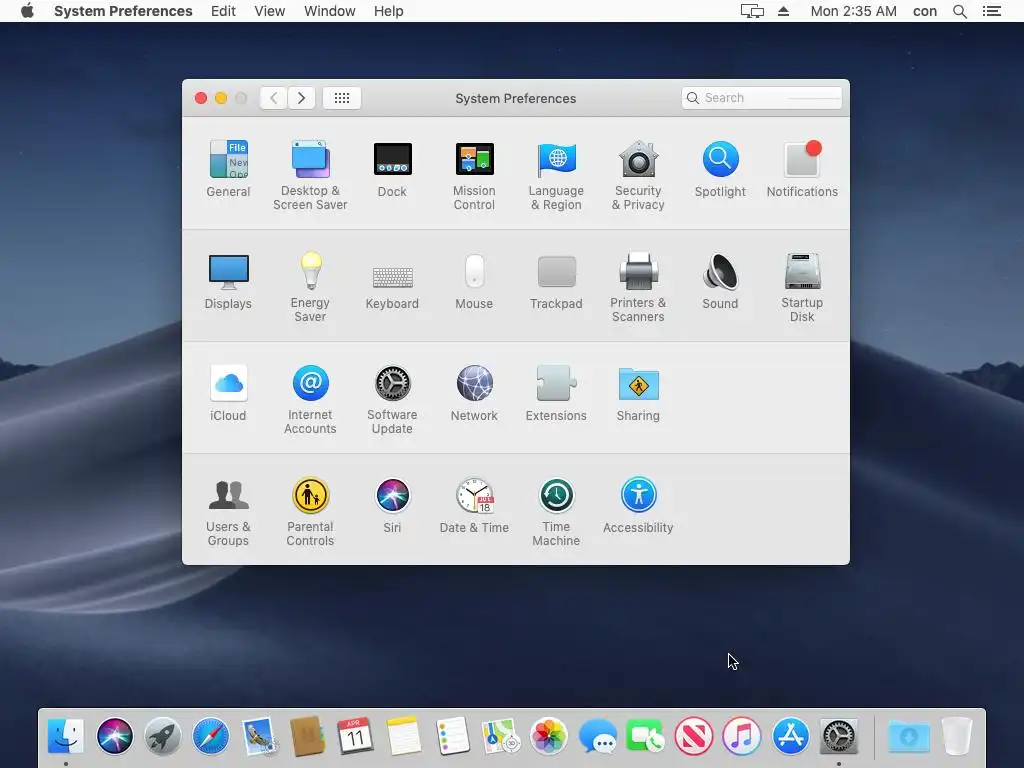The image size is (1024, 768).
Task: Click the Show All grid button
Action: click(342, 98)
